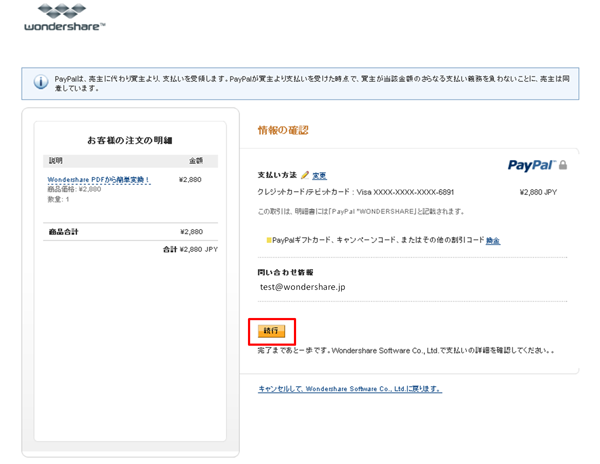Click the blue info icon in notice banner
The height and width of the screenshot is (464, 600).
pyautogui.click(x=41, y=81)
